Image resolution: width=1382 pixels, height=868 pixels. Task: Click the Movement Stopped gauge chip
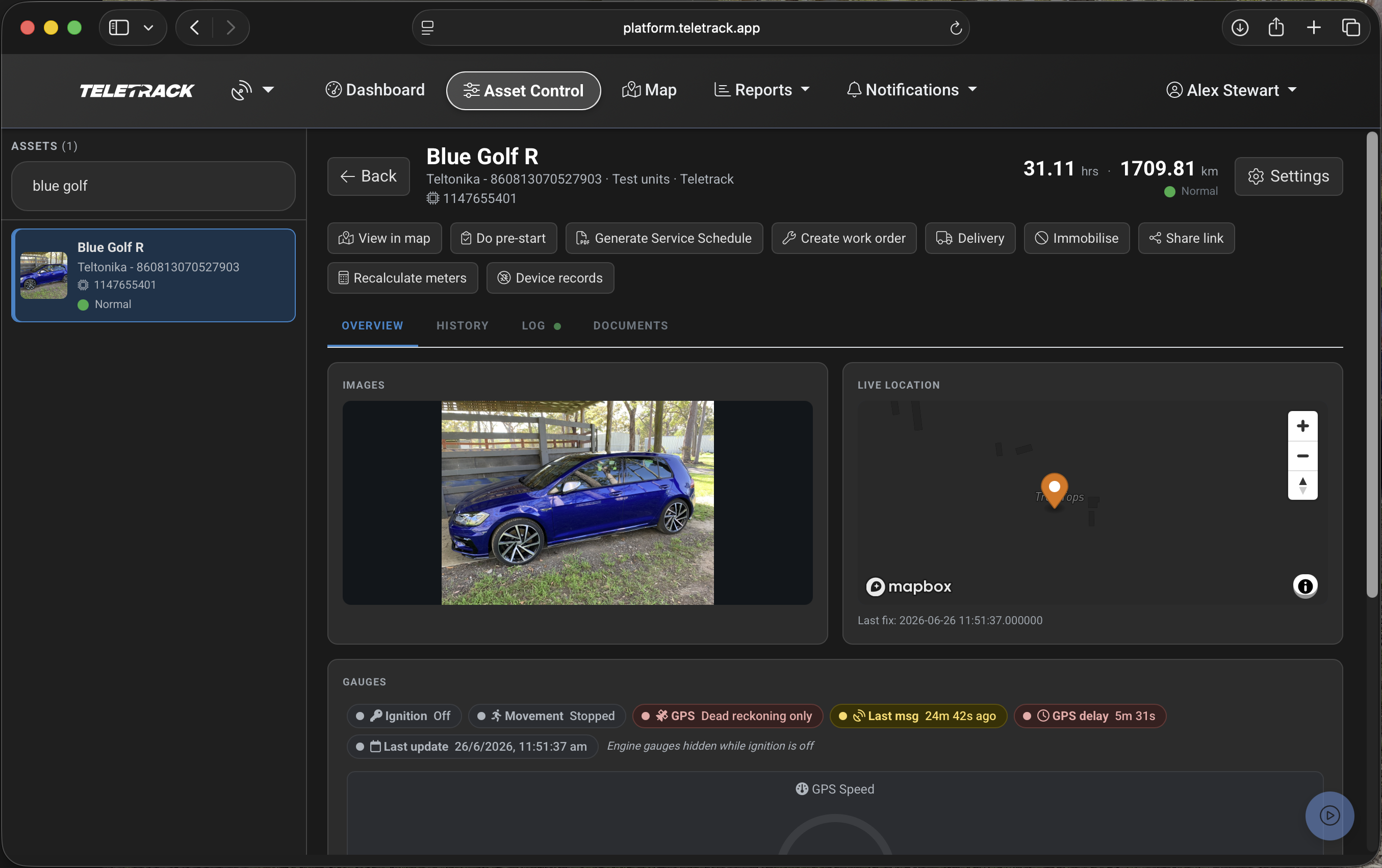pyautogui.click(x=546, y=716)
